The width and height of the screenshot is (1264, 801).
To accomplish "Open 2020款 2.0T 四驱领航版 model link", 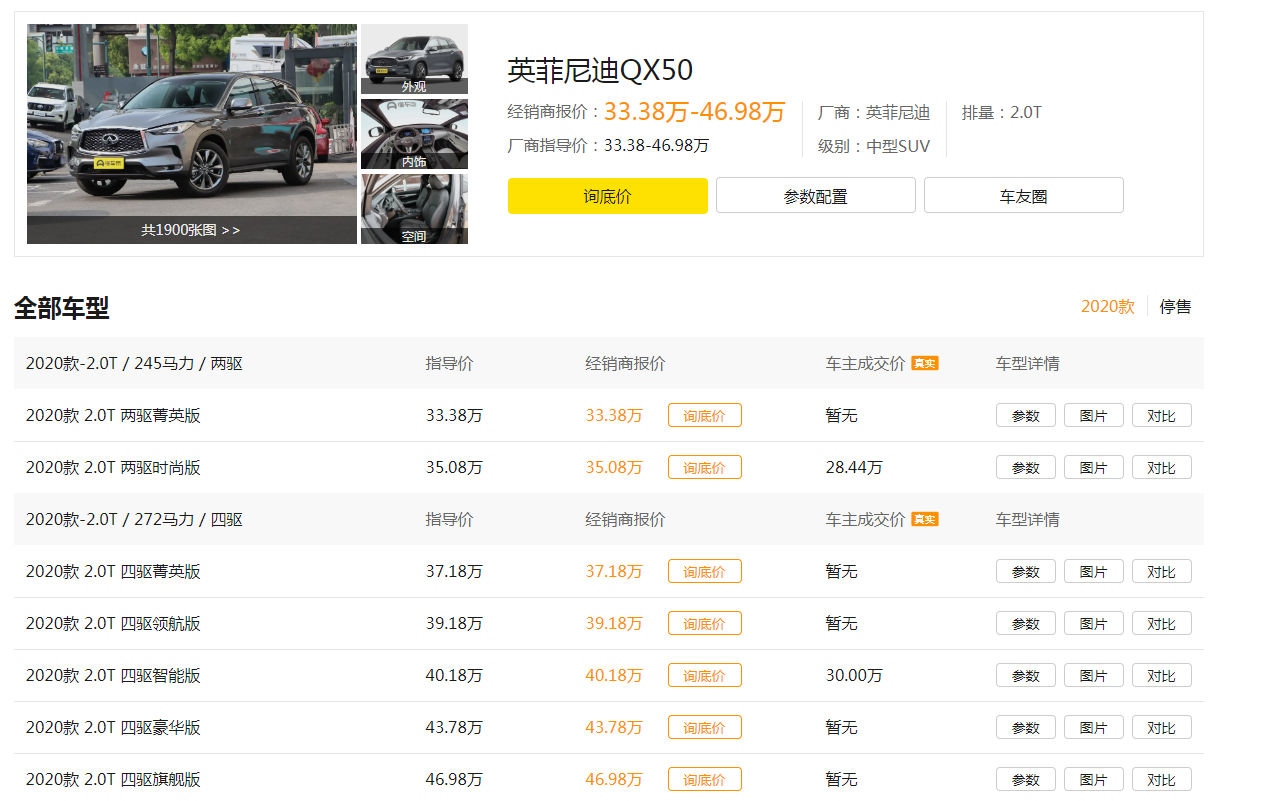I will tap(113, 624).
